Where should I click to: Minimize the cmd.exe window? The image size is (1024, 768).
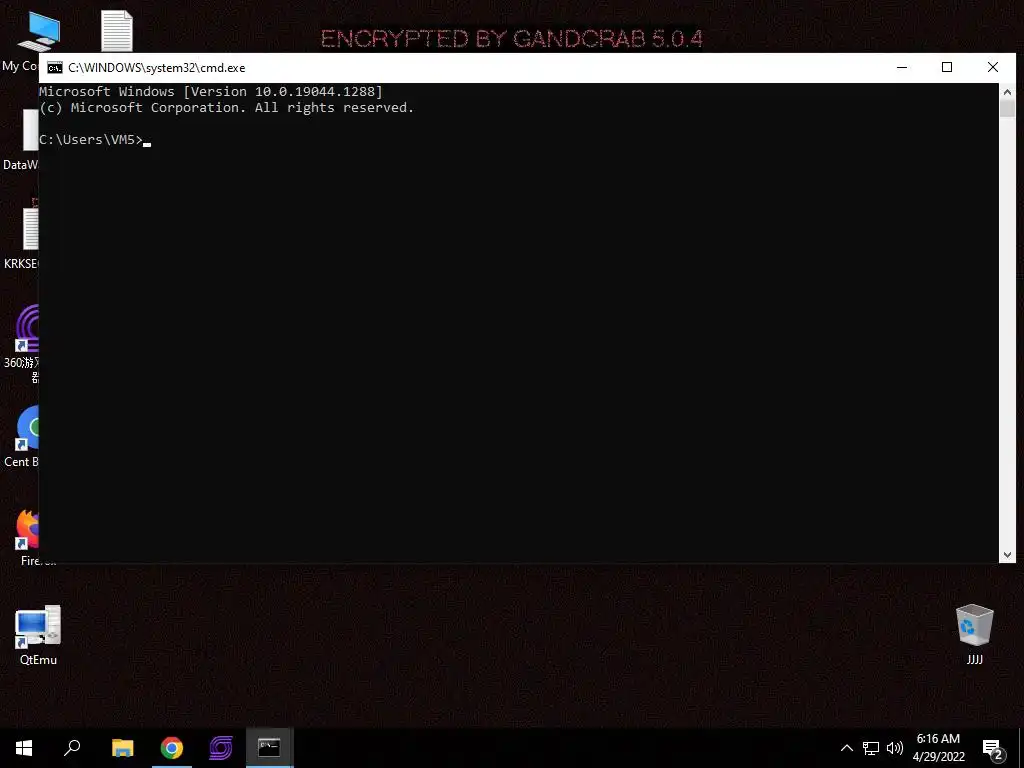coord(902,67)
